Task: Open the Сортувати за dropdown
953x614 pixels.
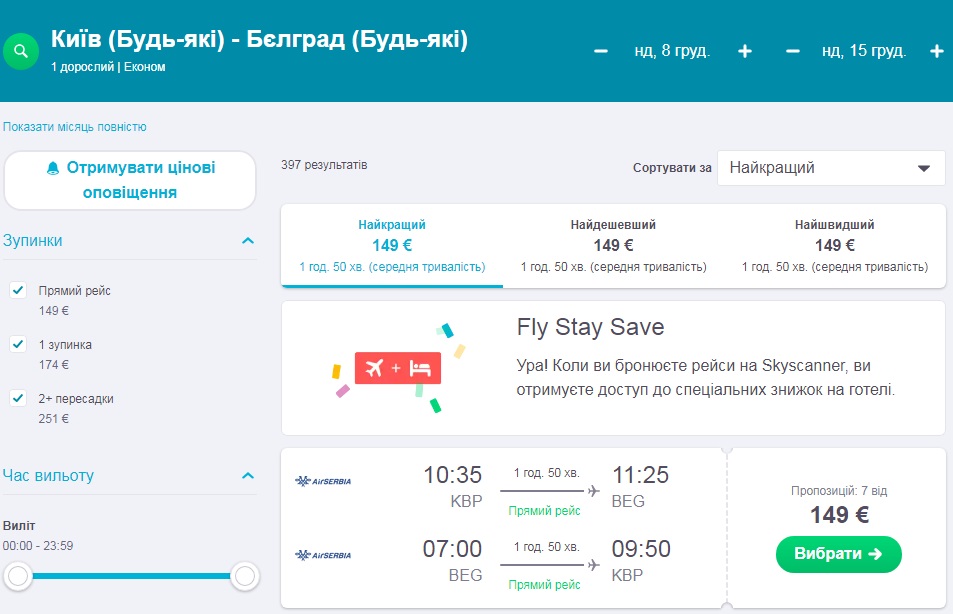Action: coord(830,168)
